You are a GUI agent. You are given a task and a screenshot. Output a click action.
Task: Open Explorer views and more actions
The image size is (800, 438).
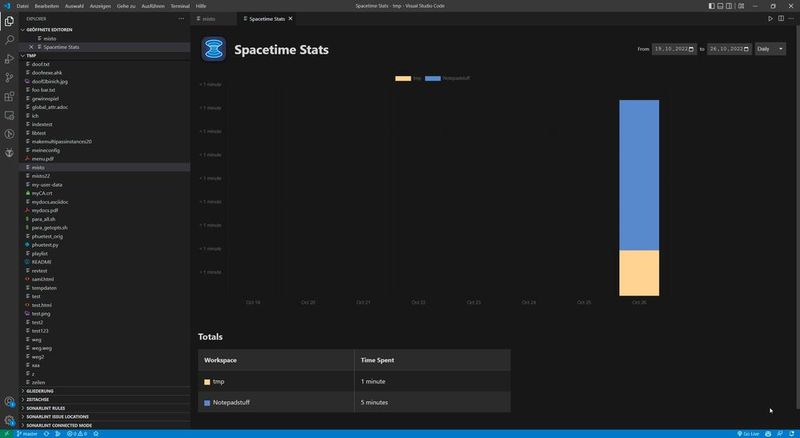[x=181, y=18]
